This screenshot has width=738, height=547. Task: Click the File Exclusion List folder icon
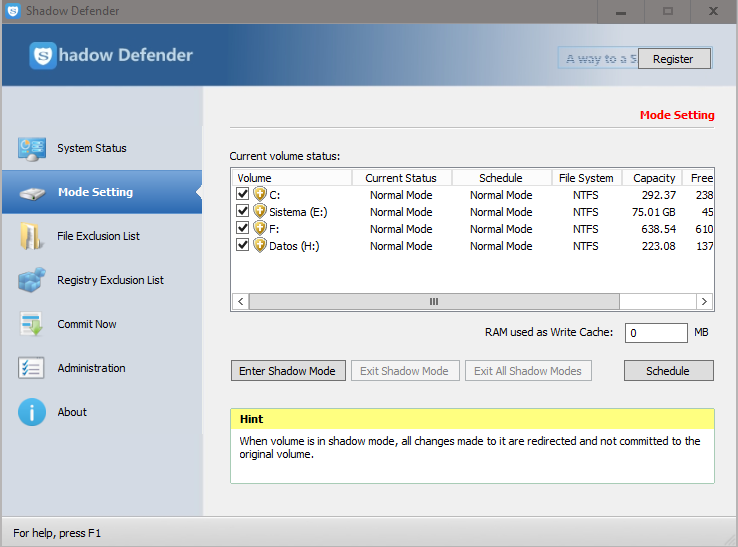(x=31, y=237)
